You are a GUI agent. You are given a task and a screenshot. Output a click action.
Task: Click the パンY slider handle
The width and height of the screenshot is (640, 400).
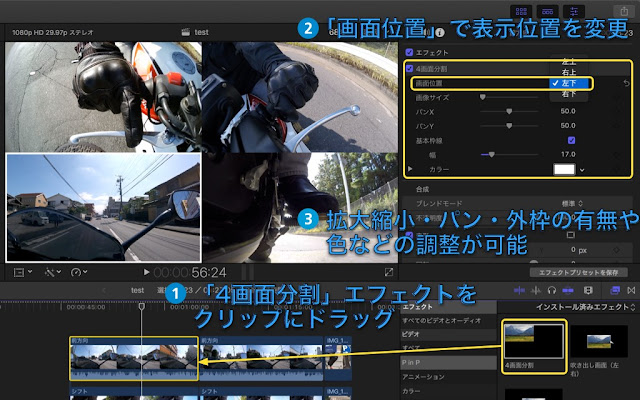509,126
